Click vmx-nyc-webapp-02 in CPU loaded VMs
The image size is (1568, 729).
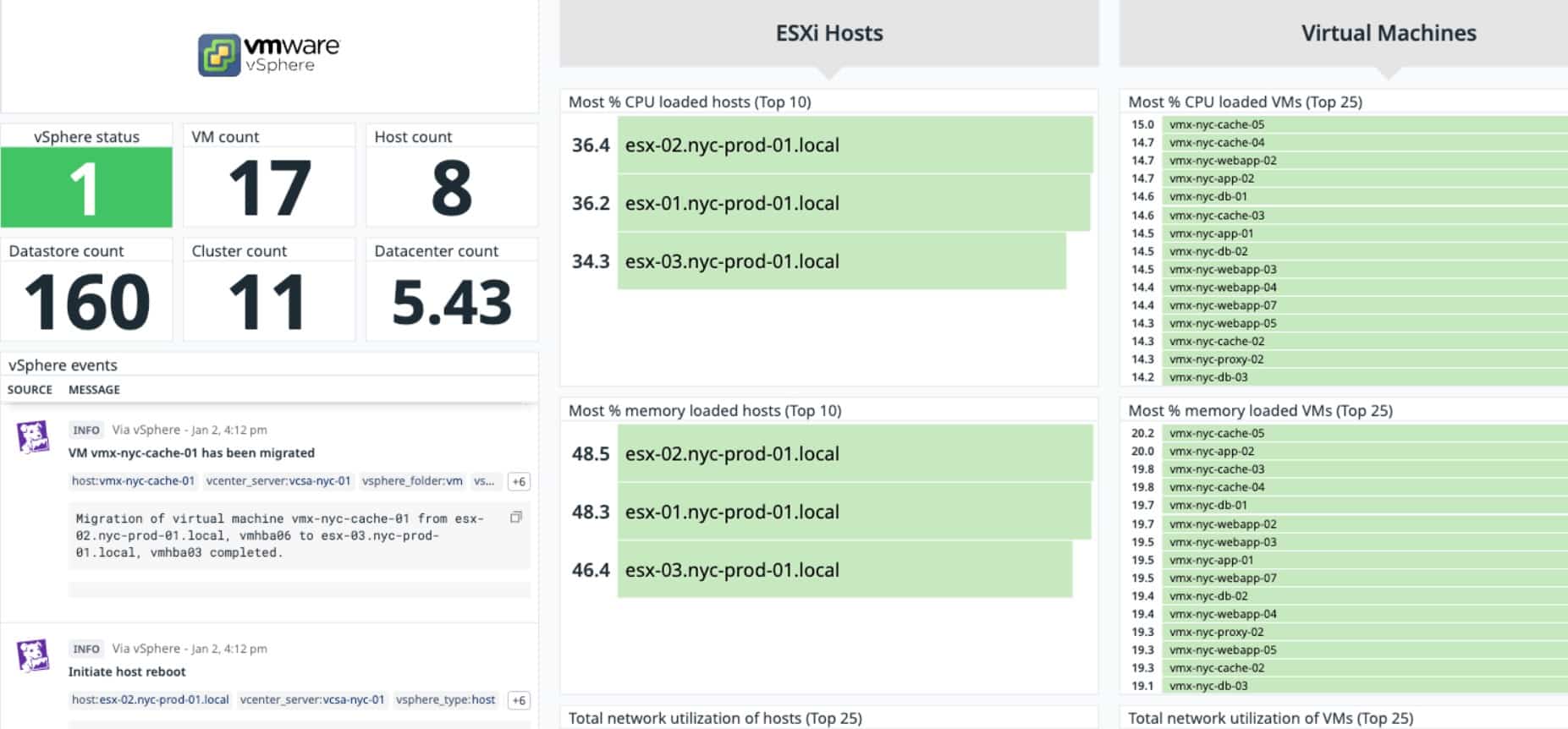click(x=1364, y=161)
